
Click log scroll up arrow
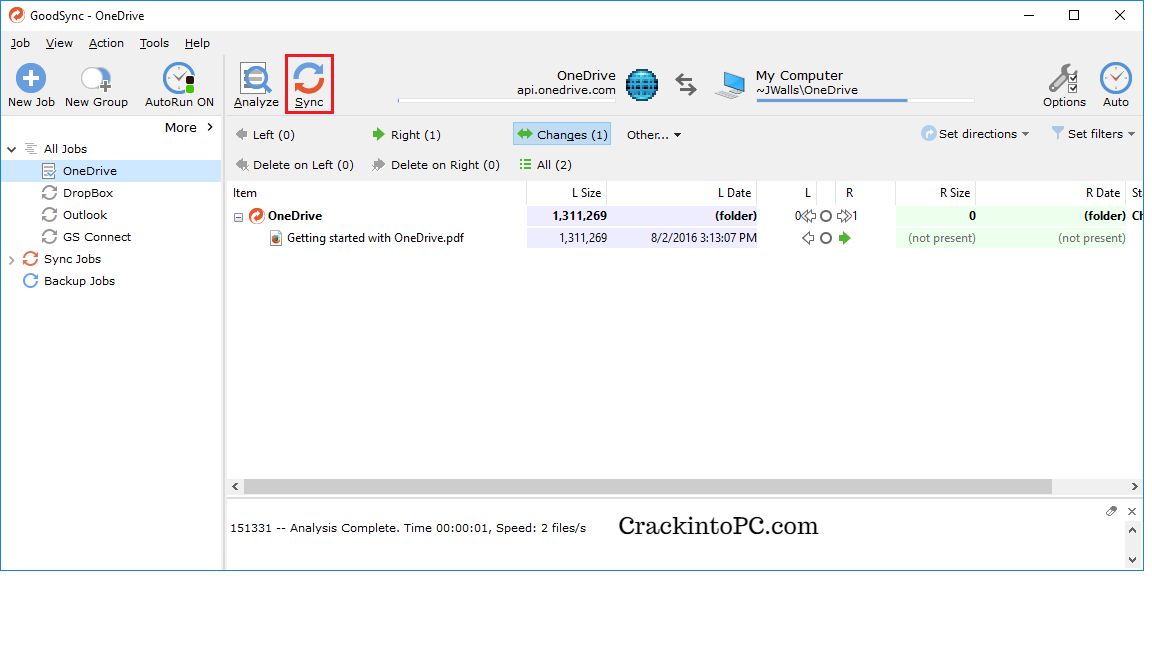pyautogui.click(x=1132, y=530)
